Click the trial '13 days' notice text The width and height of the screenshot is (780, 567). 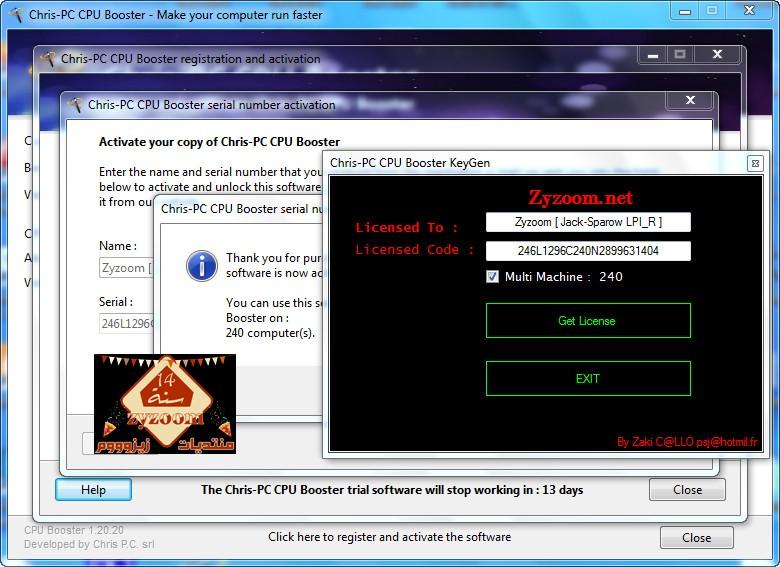(392, 490)
